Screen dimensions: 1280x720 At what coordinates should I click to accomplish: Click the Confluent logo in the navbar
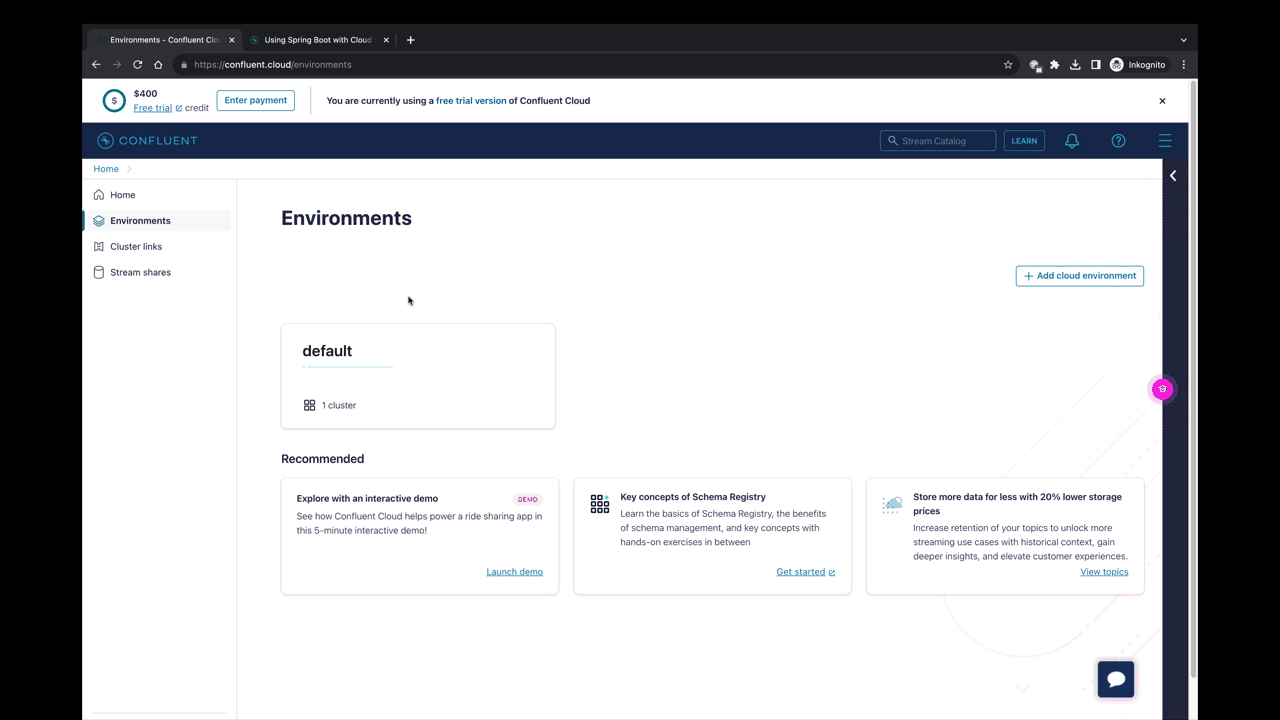click(x=147, y=140)
